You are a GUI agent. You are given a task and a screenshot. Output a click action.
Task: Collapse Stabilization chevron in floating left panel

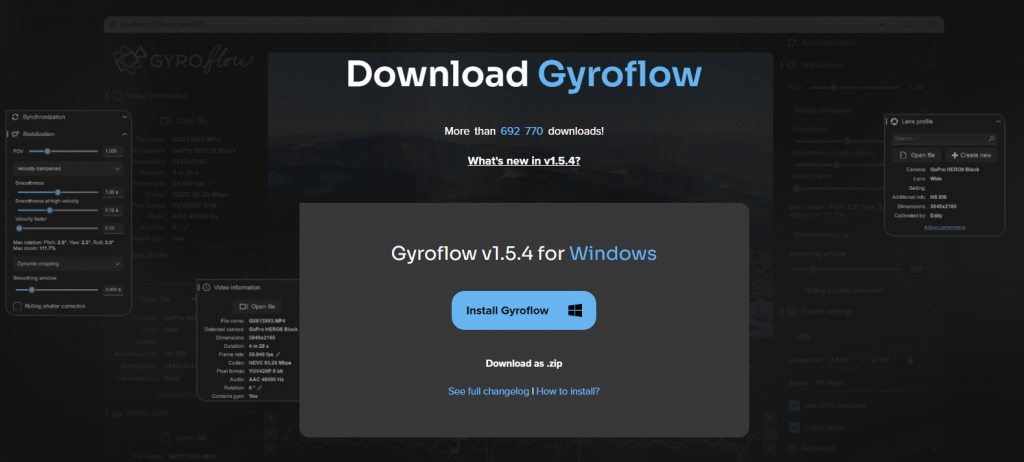coord(124,134)
